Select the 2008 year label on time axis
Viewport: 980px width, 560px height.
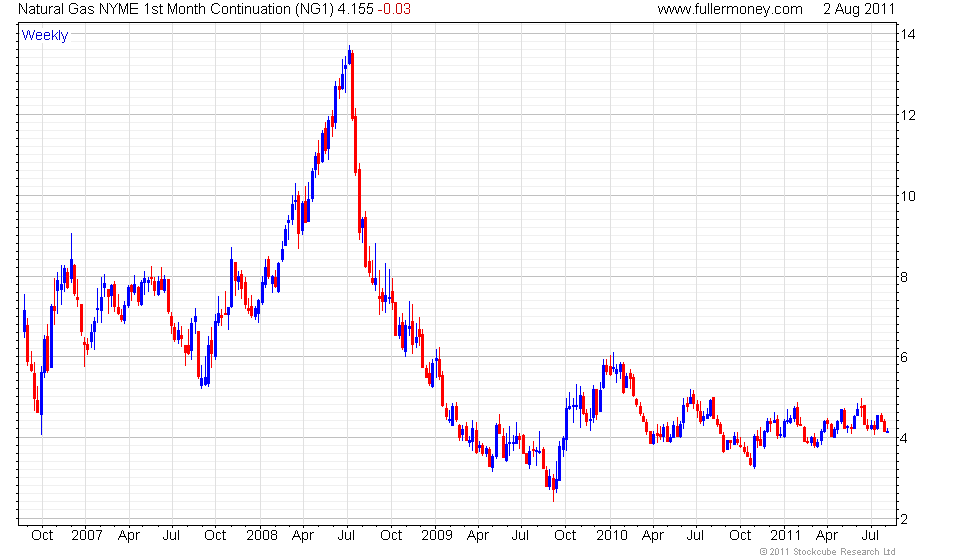[261, 536]
